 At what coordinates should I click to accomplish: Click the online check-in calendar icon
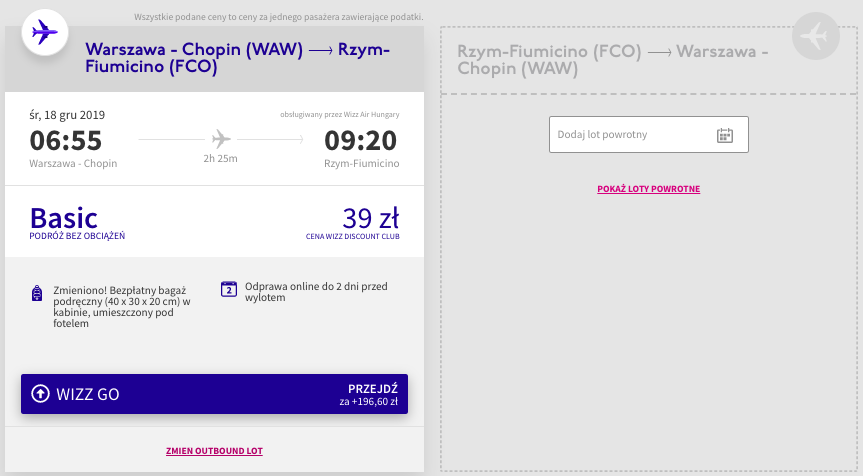pos(229,289)
